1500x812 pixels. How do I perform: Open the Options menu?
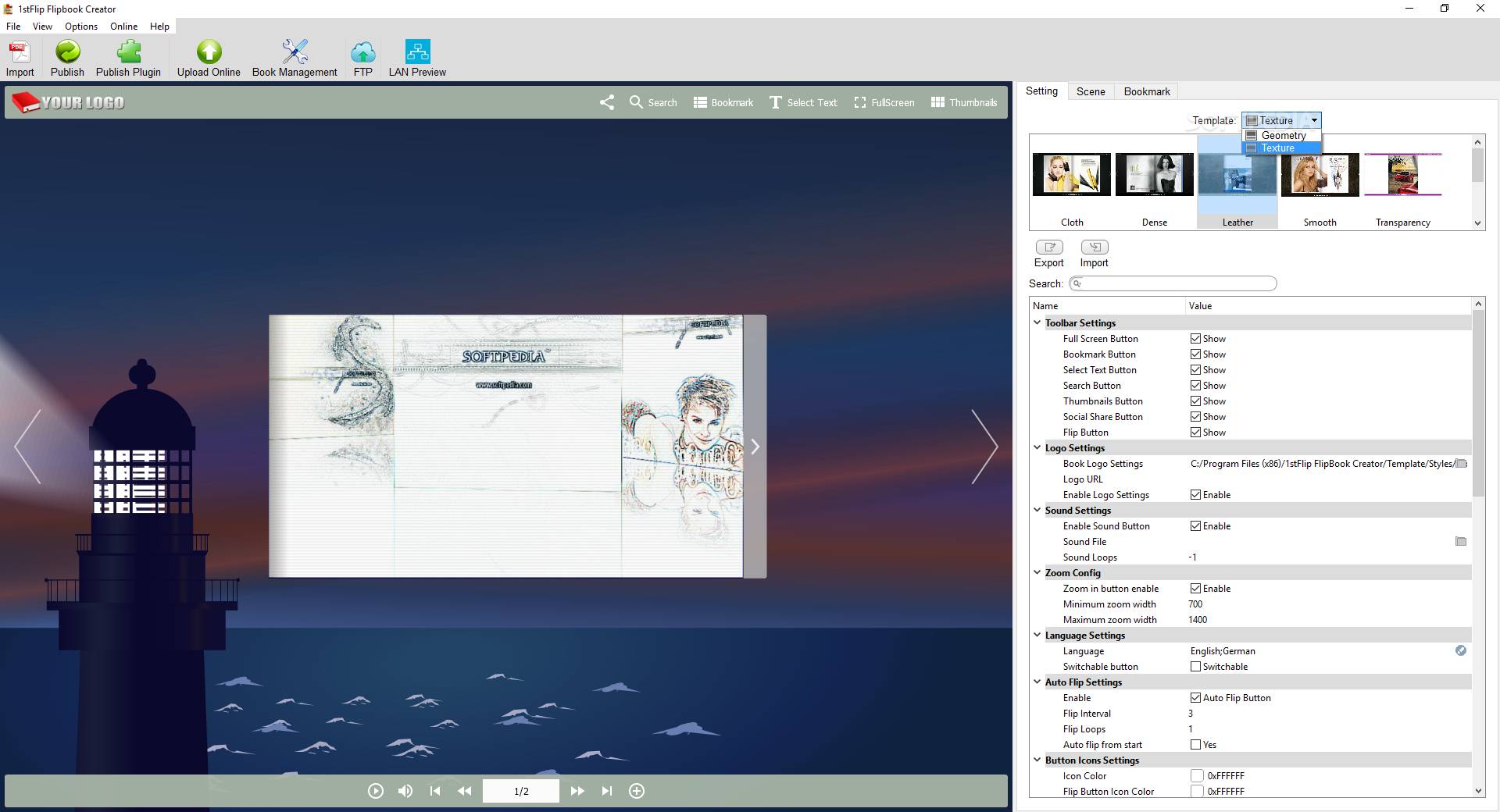[81, 26]
